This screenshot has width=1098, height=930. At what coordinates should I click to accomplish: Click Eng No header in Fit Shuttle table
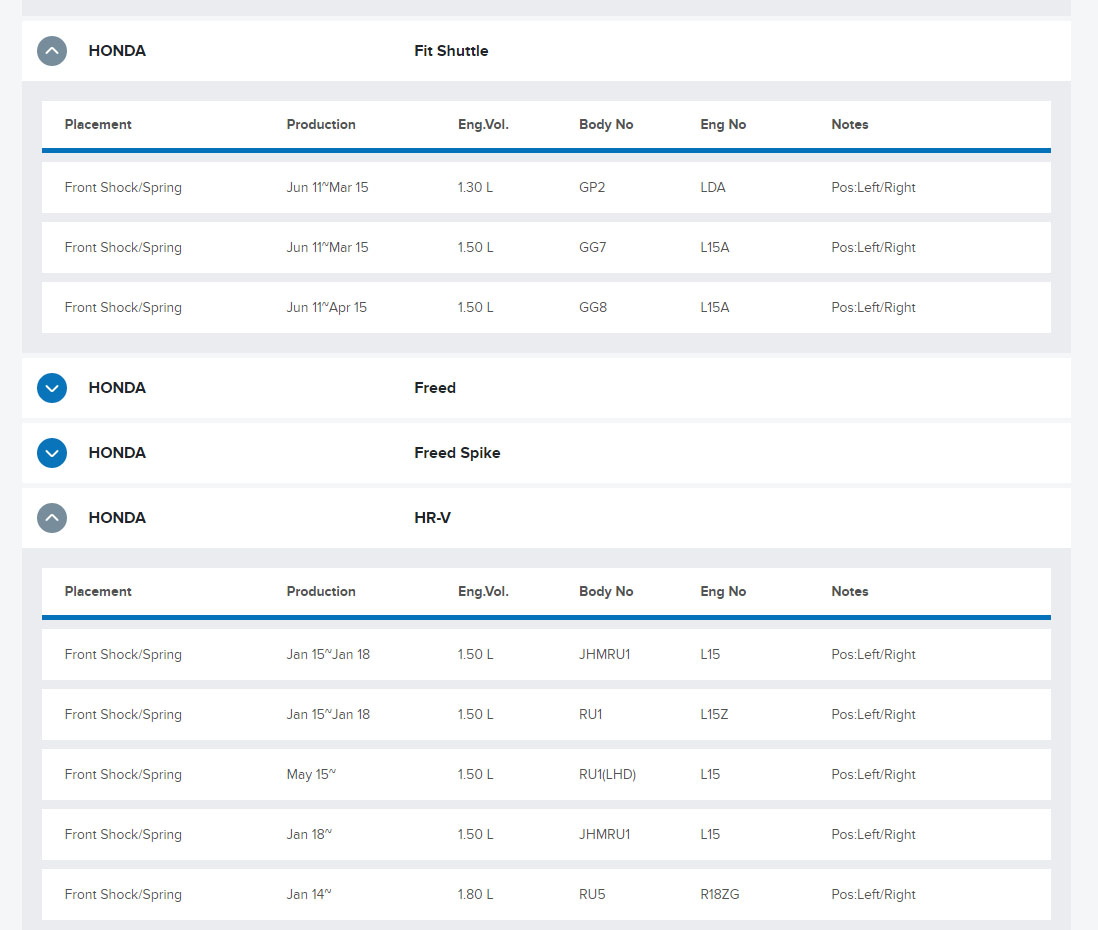click(x=723, y=125)
